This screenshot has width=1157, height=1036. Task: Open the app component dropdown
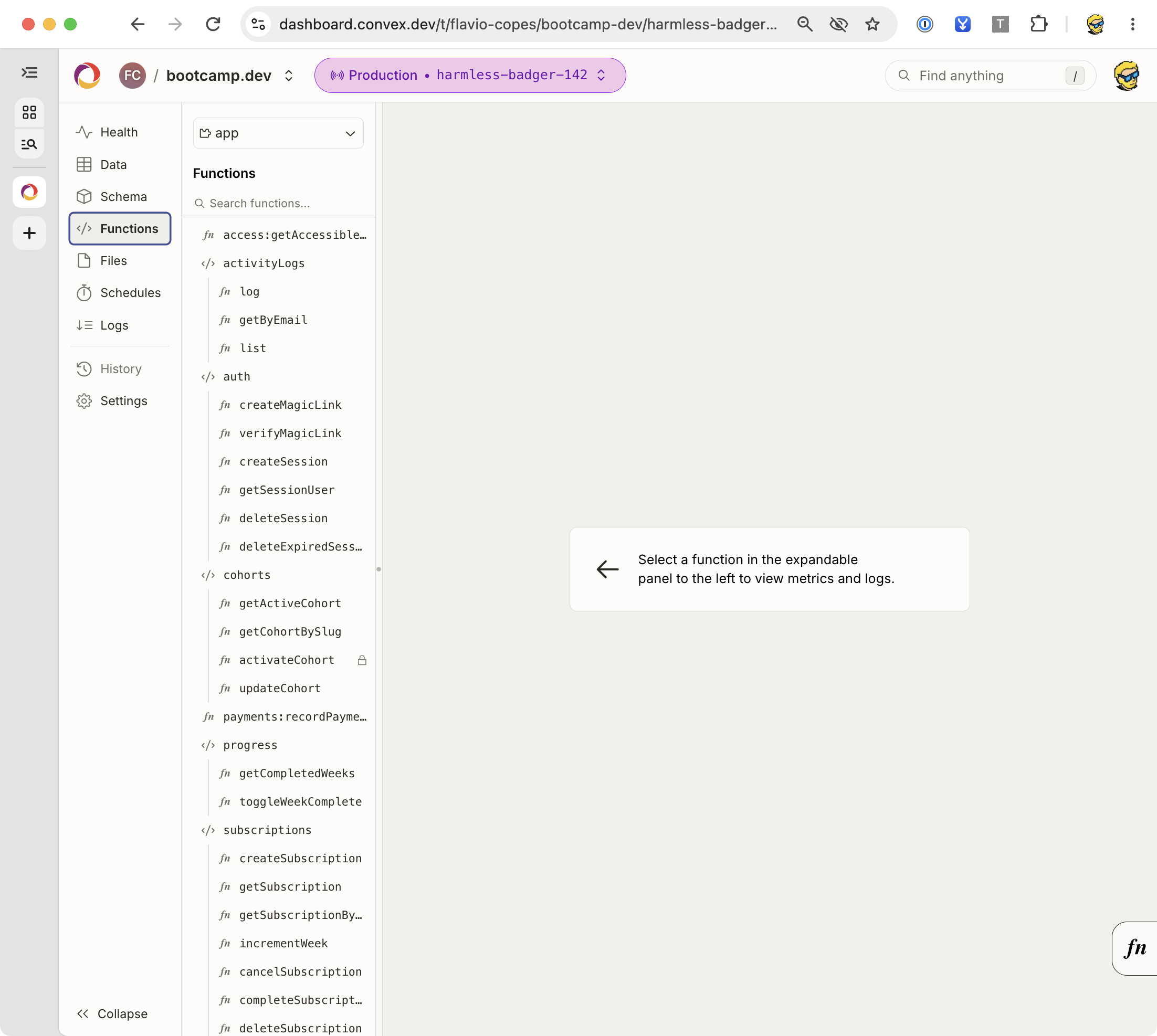[x=278, y=133]
